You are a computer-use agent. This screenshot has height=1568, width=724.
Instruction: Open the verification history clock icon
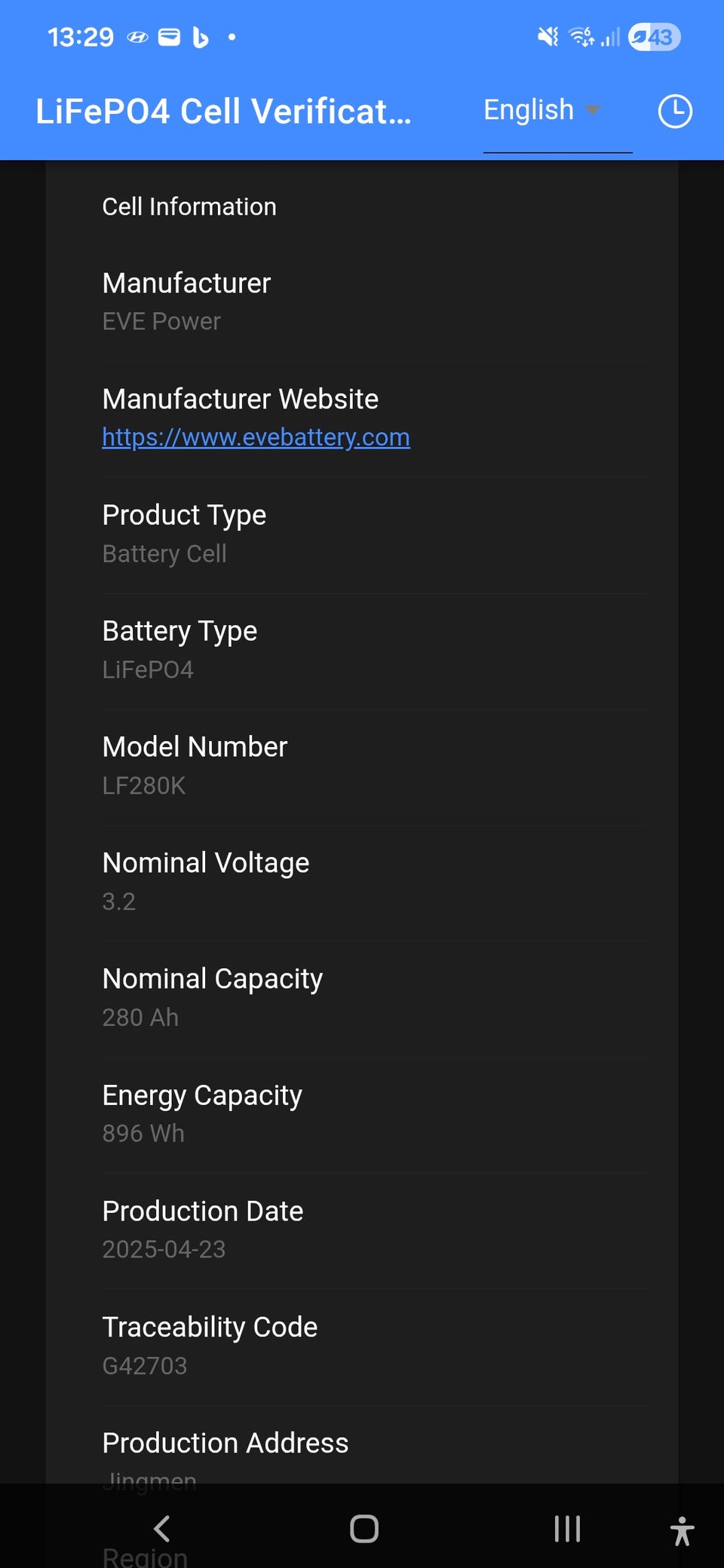[x=675, y=112]
